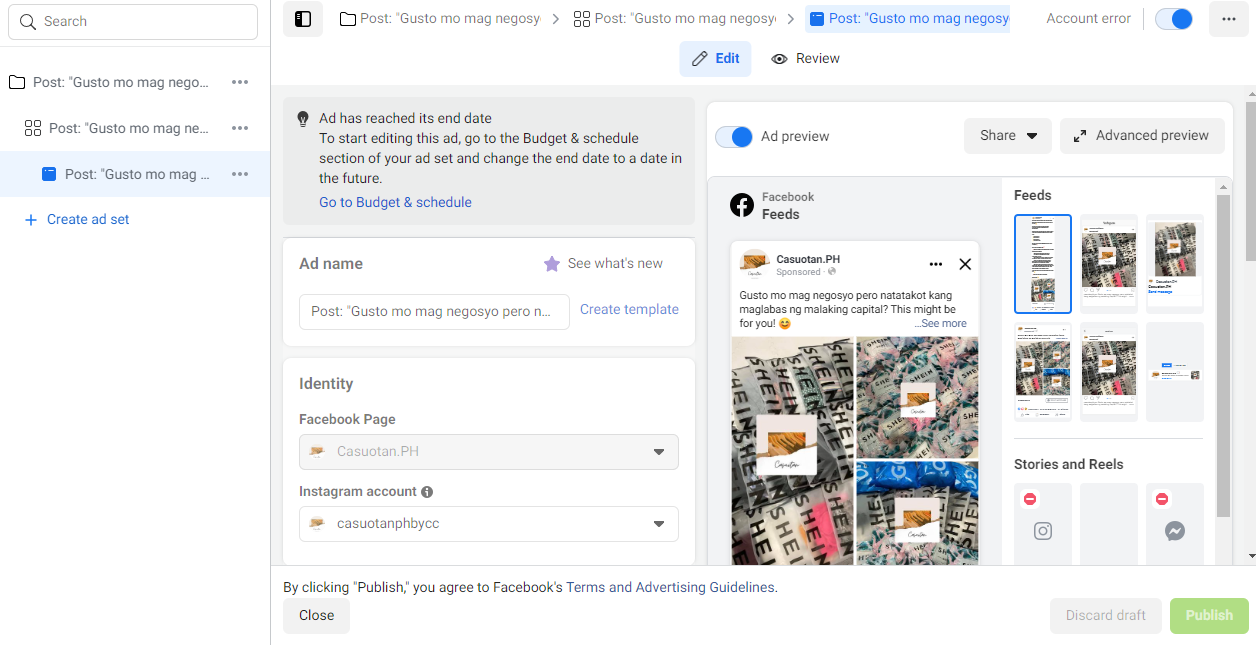Viewport: 1256px width, 645px height.
Task: Click the Ad name text field
Action: point(434,312)
